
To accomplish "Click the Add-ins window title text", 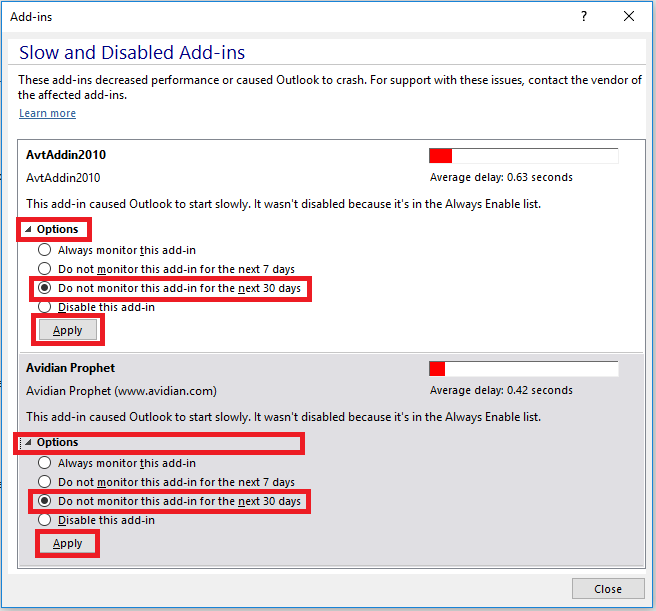I will pos(31,17).
